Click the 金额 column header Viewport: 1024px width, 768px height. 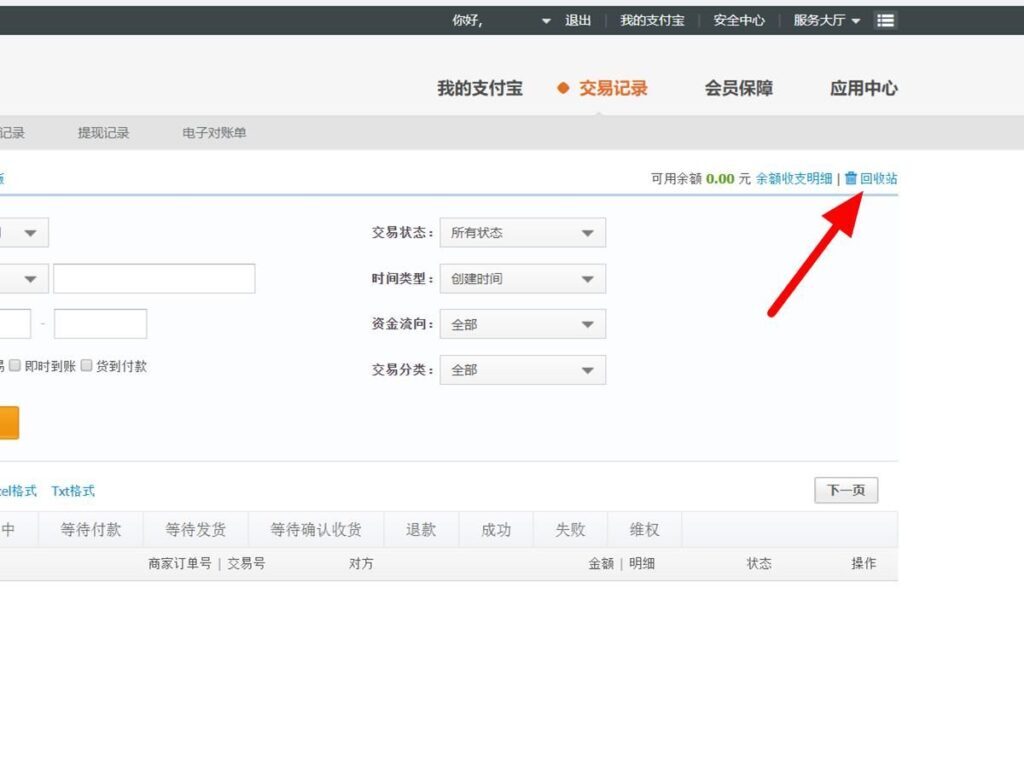pyautogui.click(x=601, y=564)
